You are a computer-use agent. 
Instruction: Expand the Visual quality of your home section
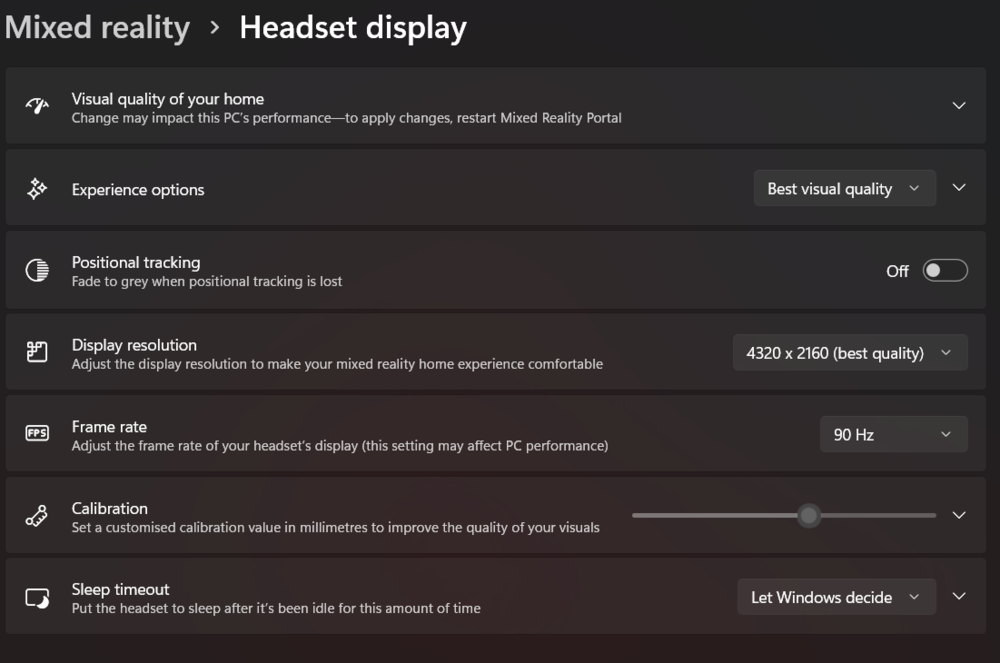point(959,106)
